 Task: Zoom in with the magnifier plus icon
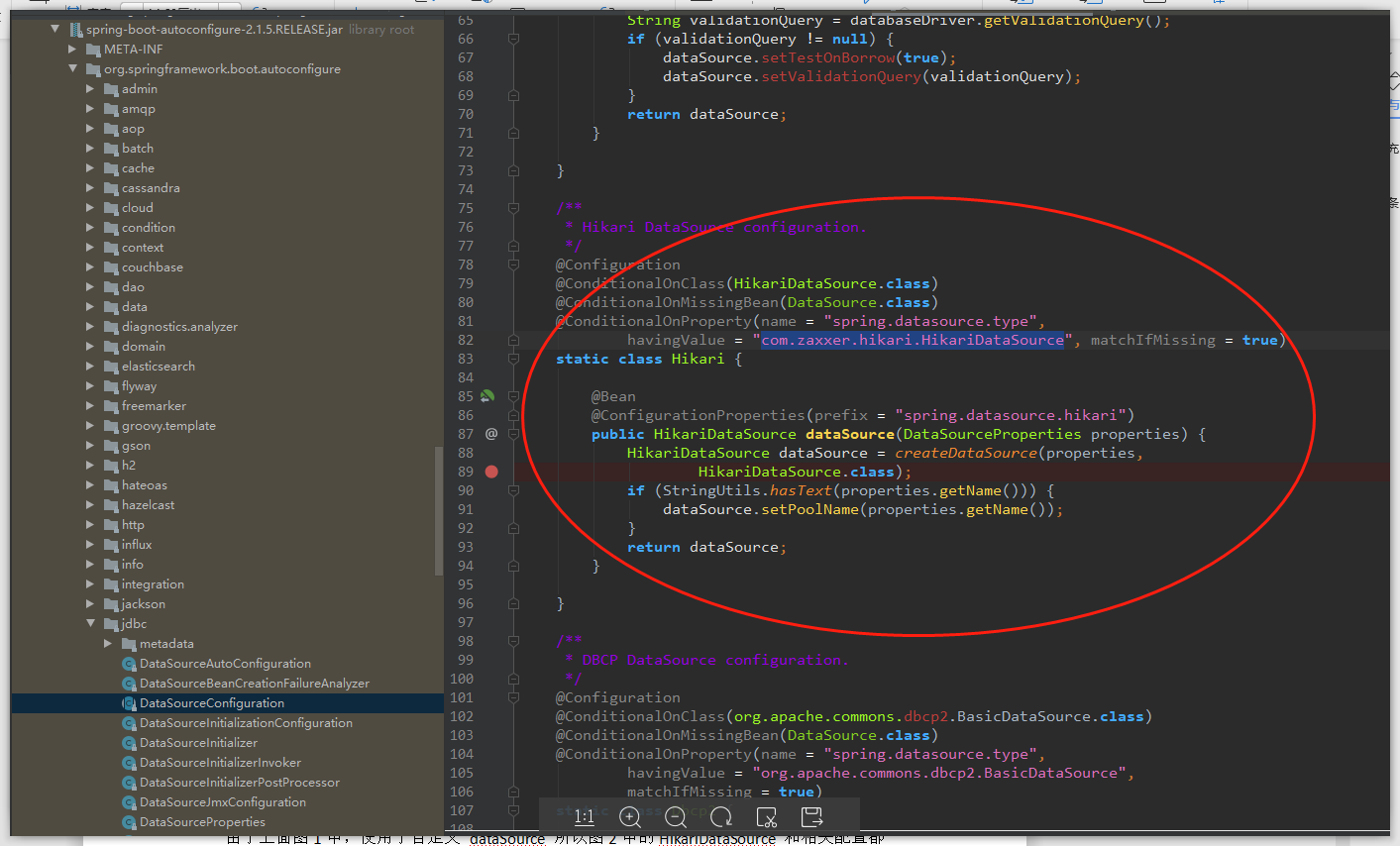(x=630, y=816)
